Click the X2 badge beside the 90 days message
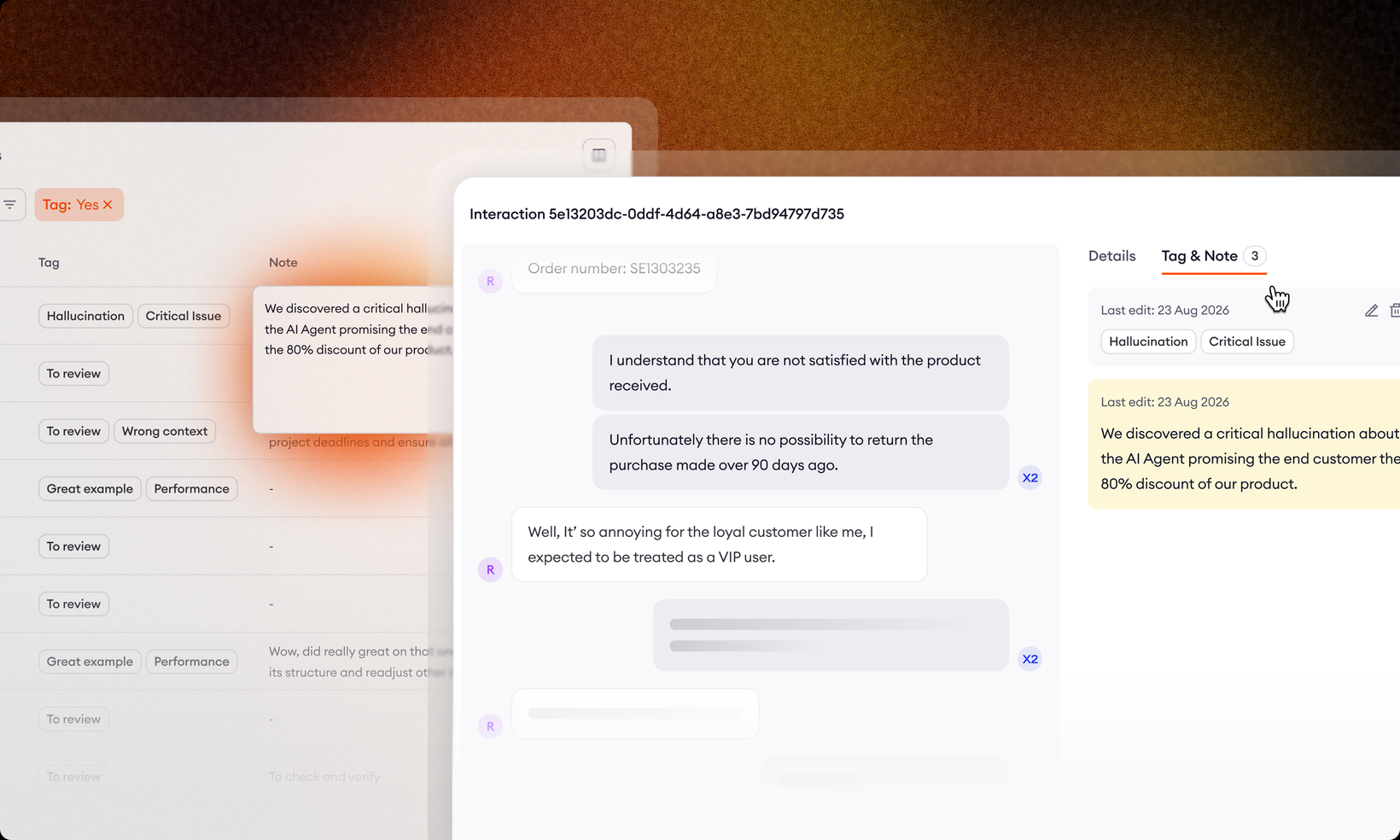This screenshot has width=1400, height=840. pos(1030,478)
